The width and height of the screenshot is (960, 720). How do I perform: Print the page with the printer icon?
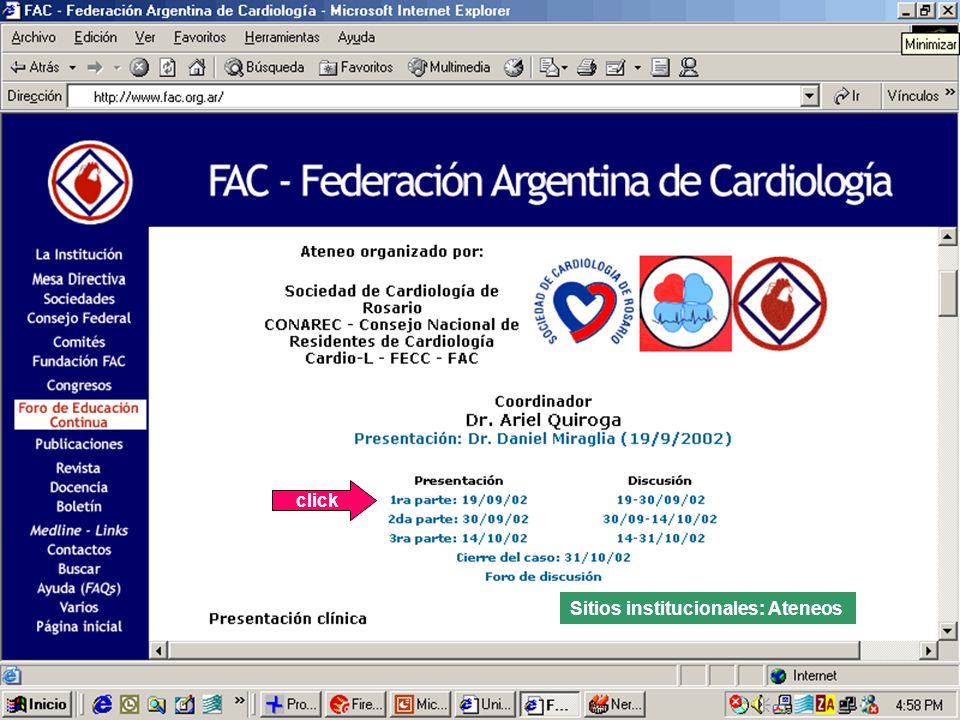click(587, 67)
